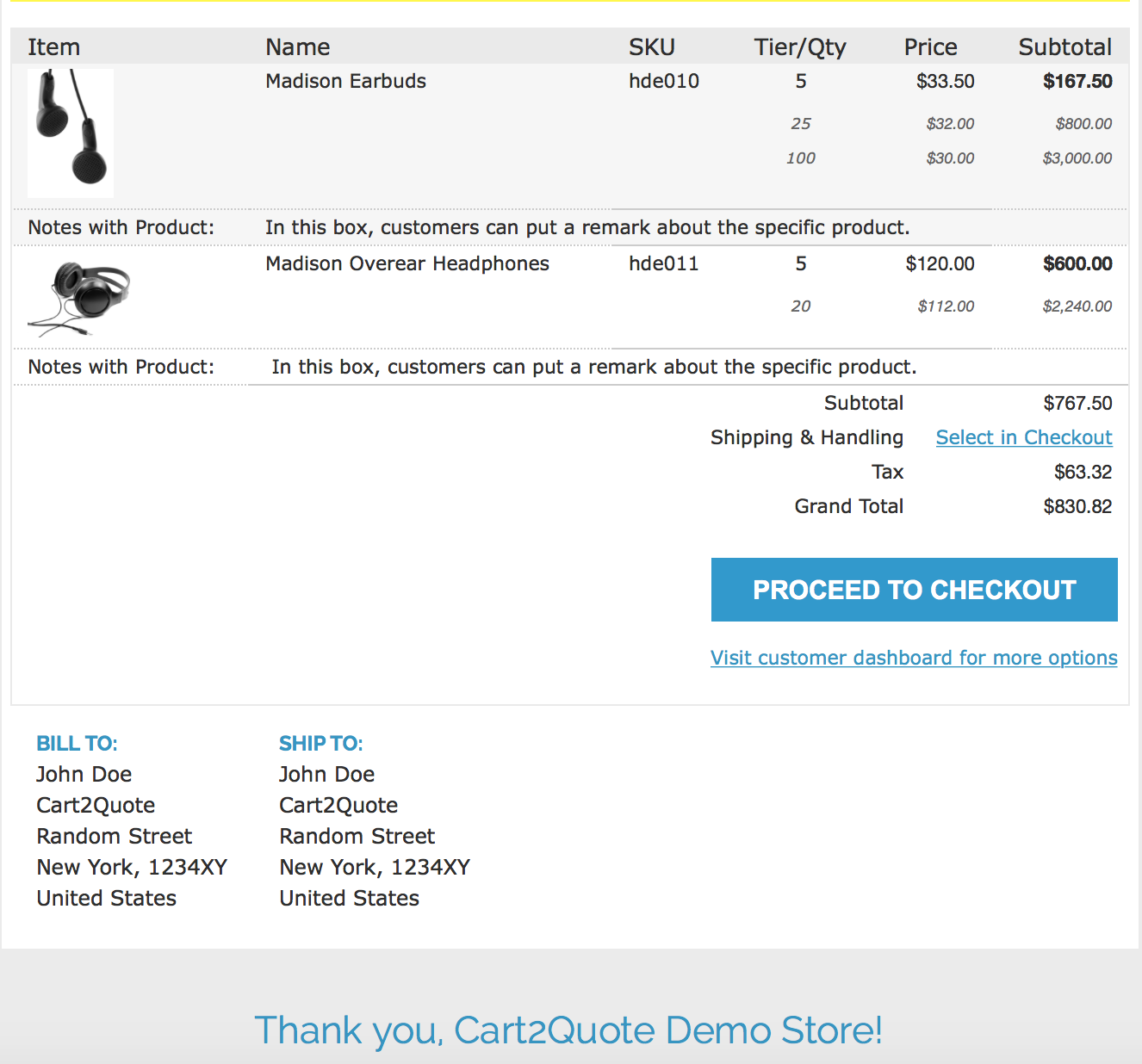Click the $112.00 tier price

click(x=946, y=306)
